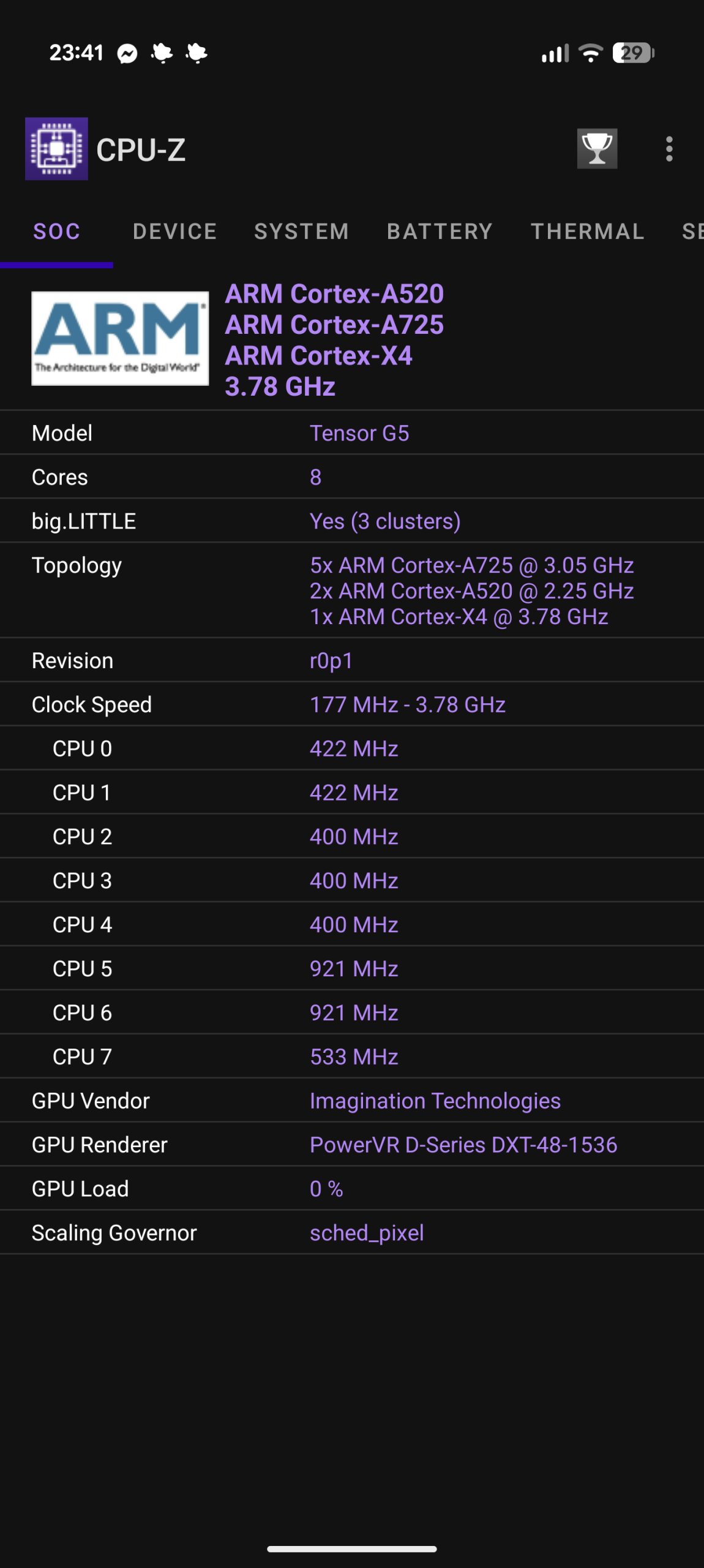
Task: Tap the battery indicator showing 29
Action: pyautogui.click(x=632, y=54)
